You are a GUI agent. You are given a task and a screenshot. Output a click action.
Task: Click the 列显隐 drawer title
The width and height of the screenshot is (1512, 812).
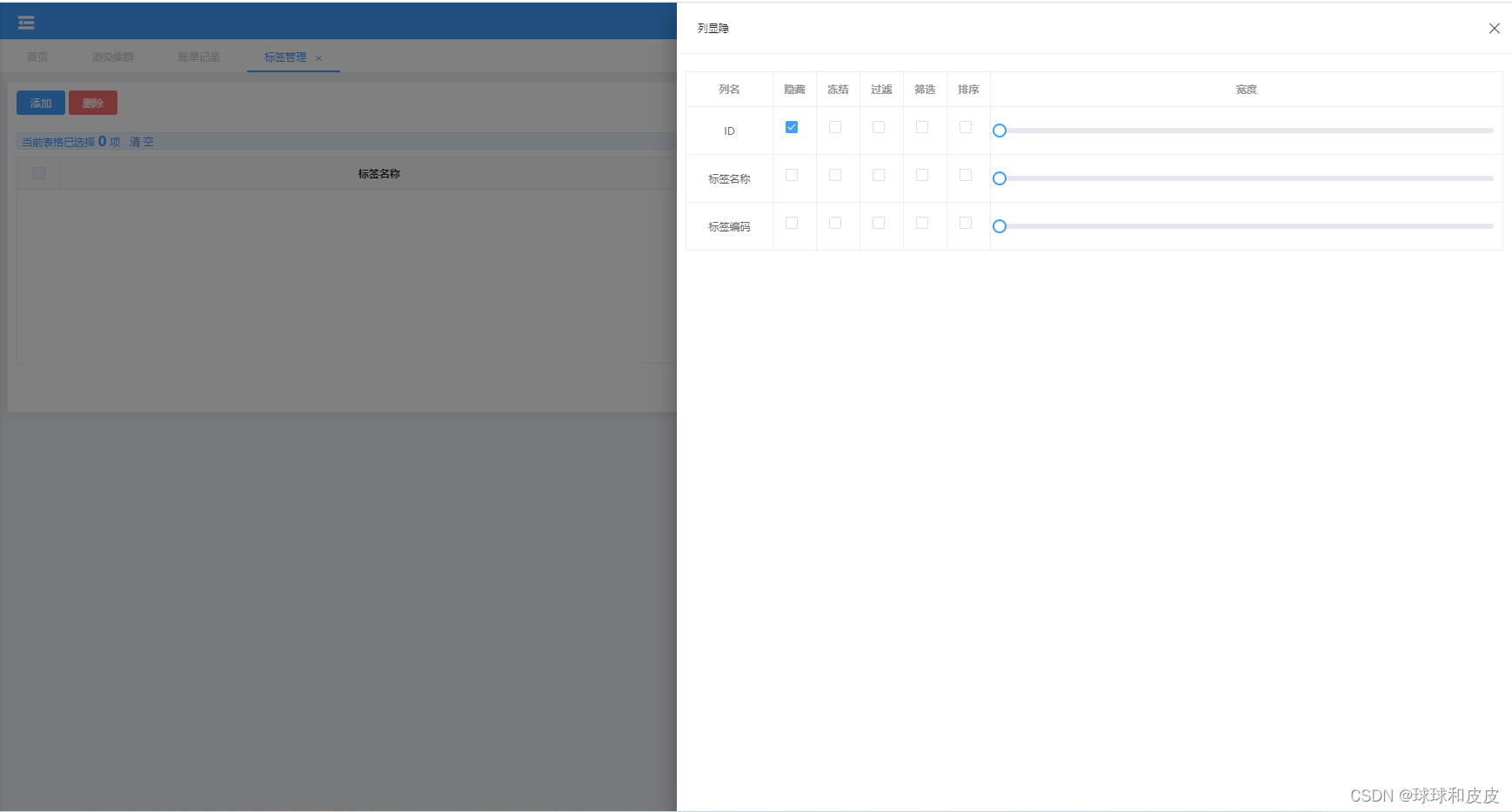[713, 29]
